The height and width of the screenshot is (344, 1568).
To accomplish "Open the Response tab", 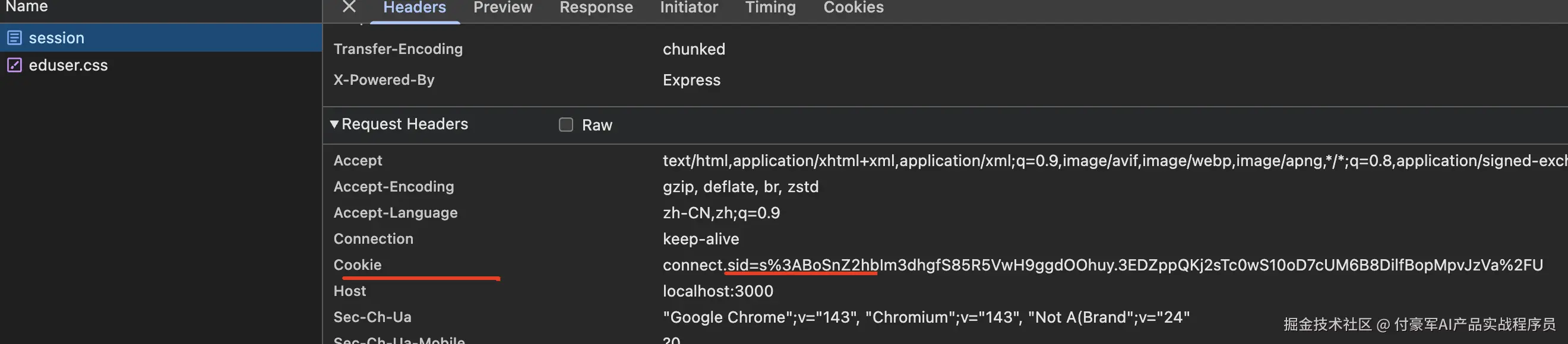I will [596, 7].
